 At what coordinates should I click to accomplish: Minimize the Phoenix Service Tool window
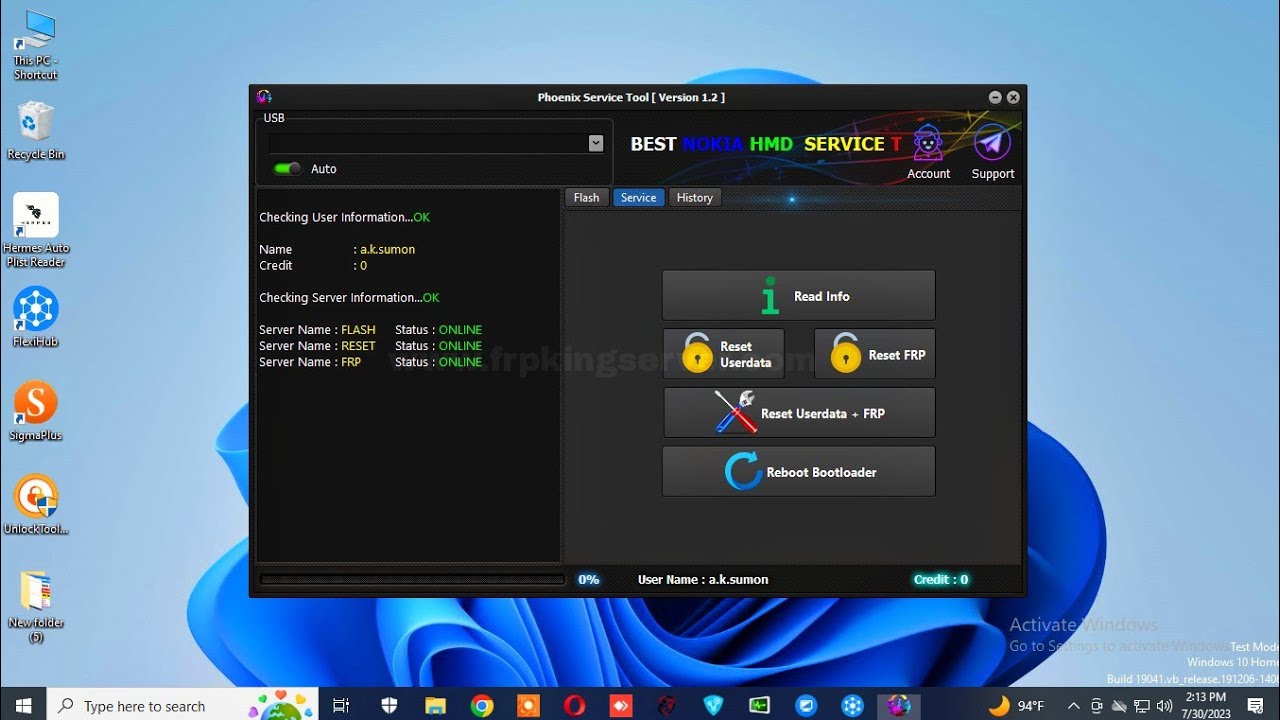pos(995,97)
